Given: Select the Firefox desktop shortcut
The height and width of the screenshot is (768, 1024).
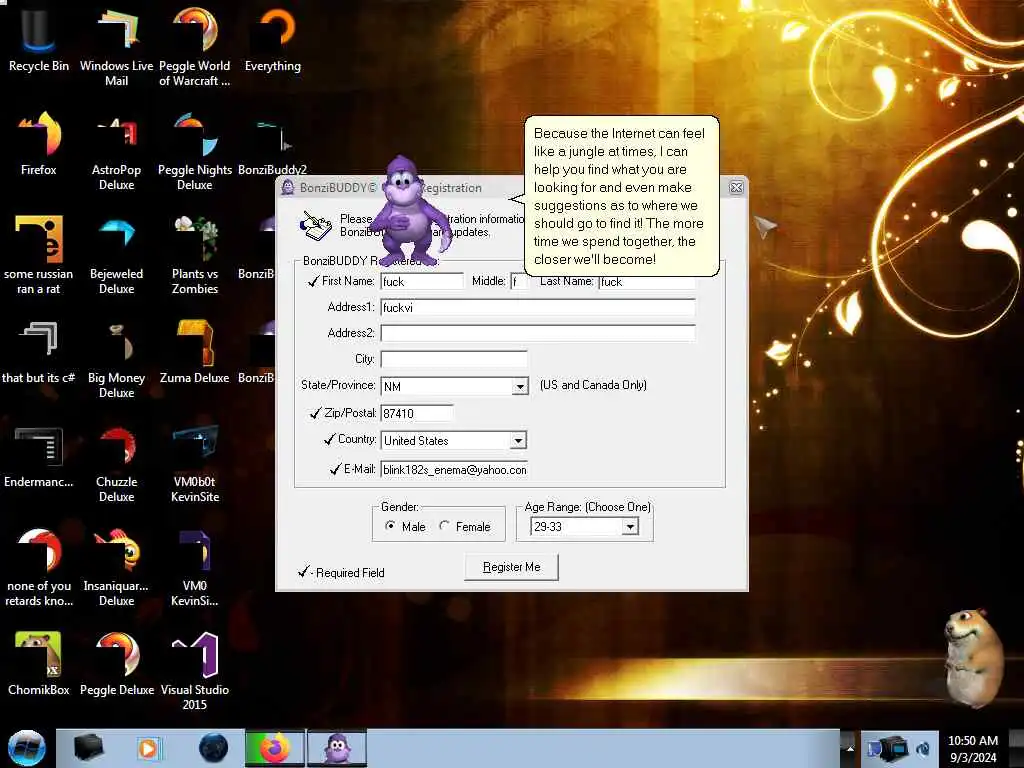Looking at the screenshot, I should pyautogui.click(x=39, y=144).
